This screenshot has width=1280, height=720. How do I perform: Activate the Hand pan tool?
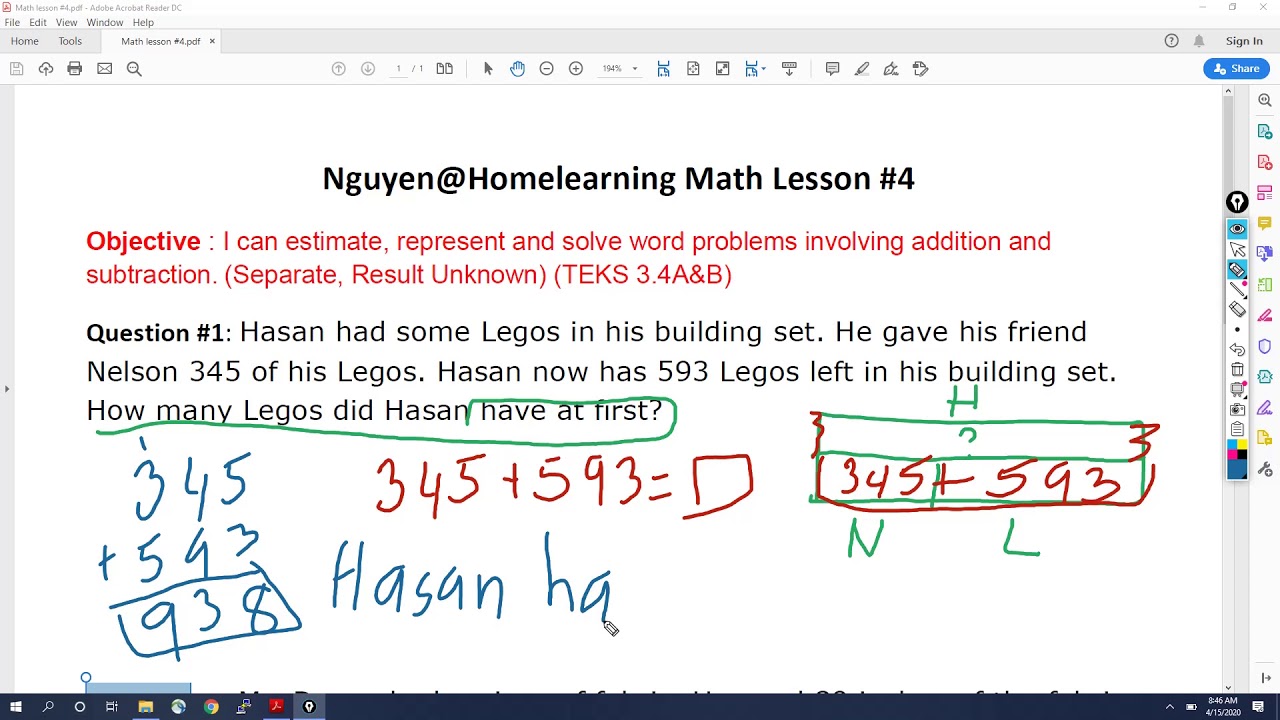tap(517, 69)
